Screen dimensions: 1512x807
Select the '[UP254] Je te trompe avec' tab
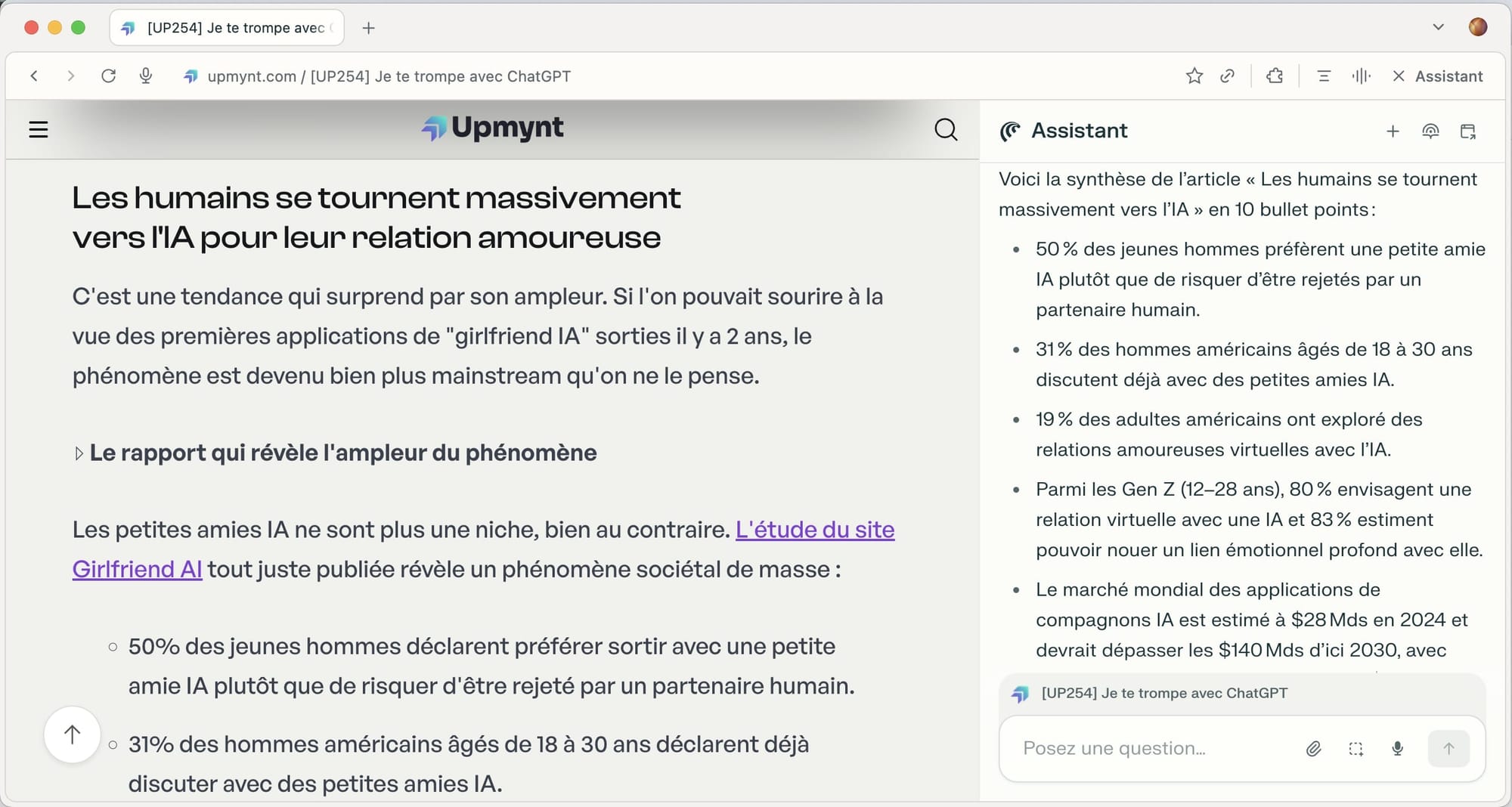227,28
